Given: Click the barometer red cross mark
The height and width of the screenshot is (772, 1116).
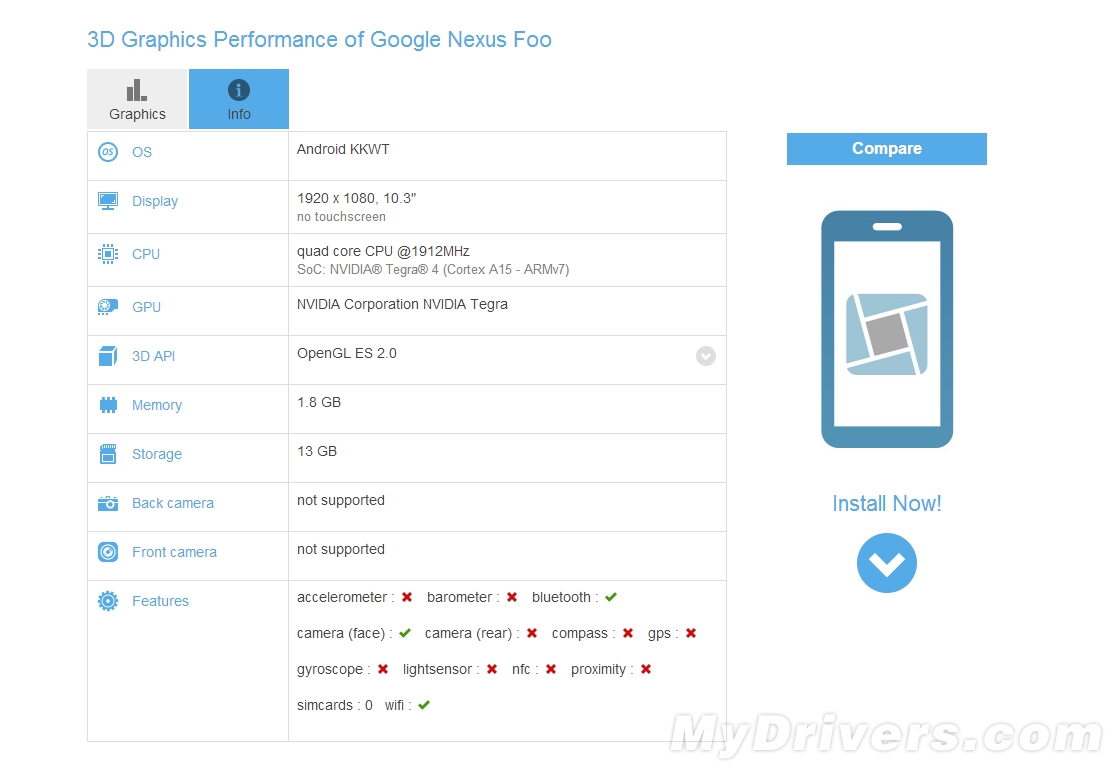Looking at the screenshot, I should [512, 597].
